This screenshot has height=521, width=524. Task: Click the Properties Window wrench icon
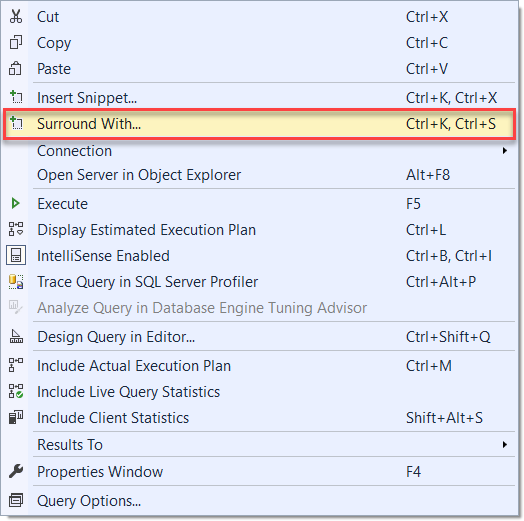(16, 471)
